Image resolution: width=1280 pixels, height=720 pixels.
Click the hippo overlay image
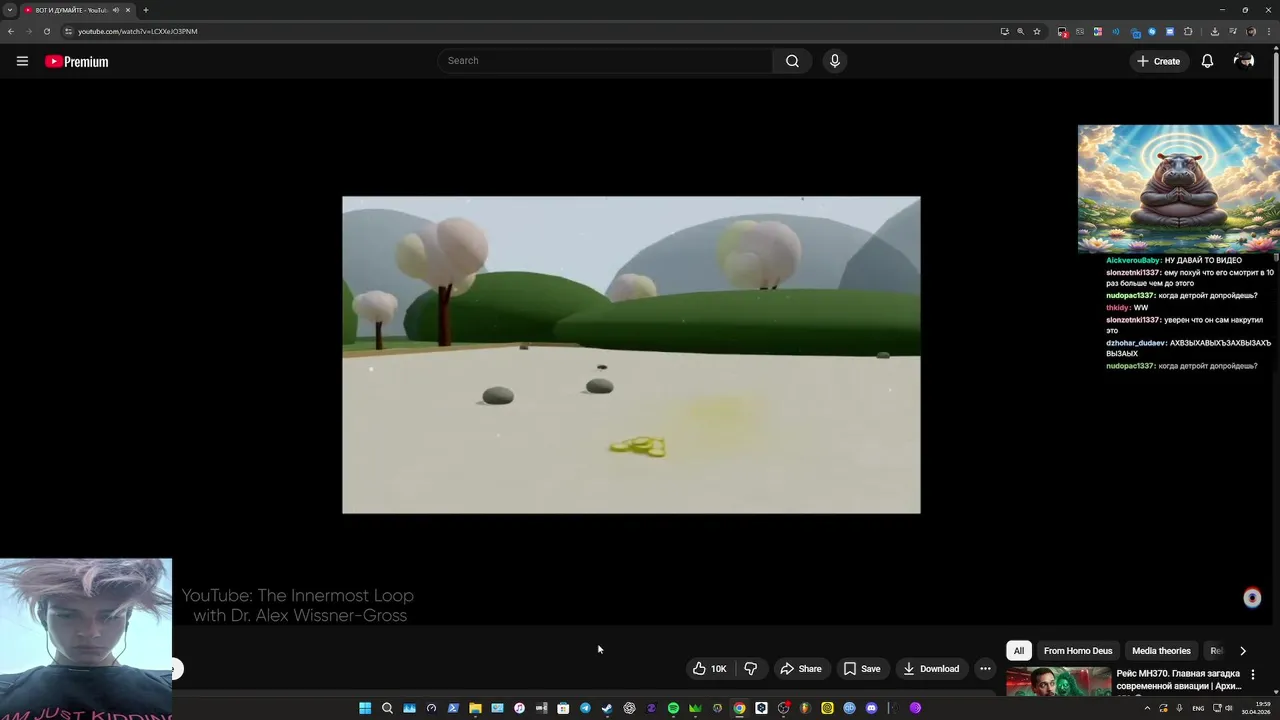(x=1178, y=189)
